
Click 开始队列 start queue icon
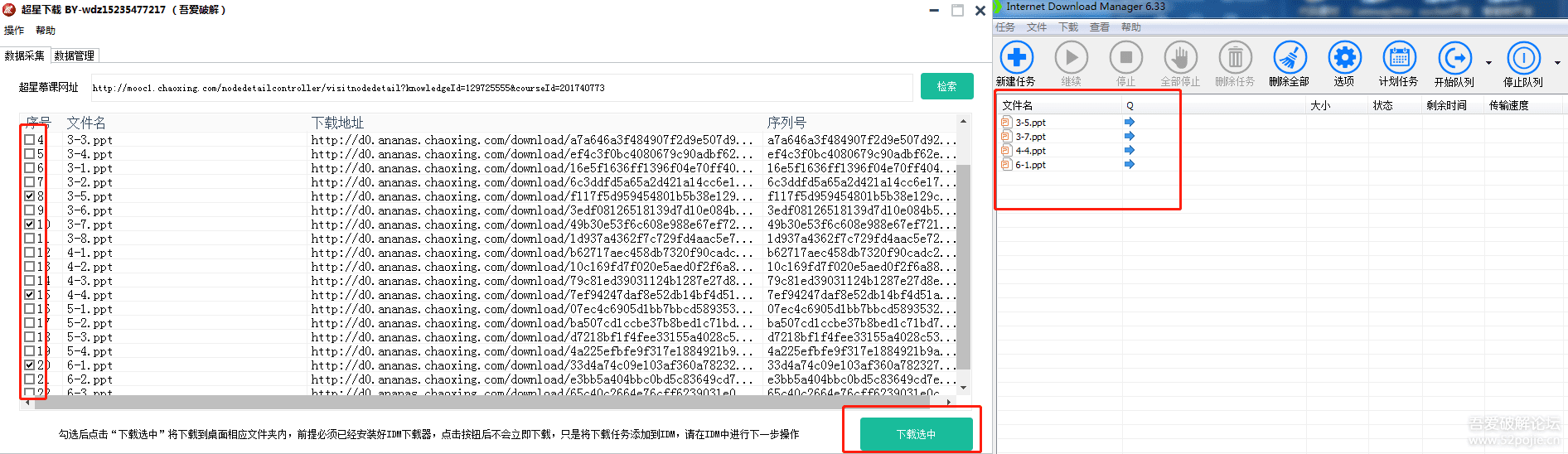click(1454, 57)
